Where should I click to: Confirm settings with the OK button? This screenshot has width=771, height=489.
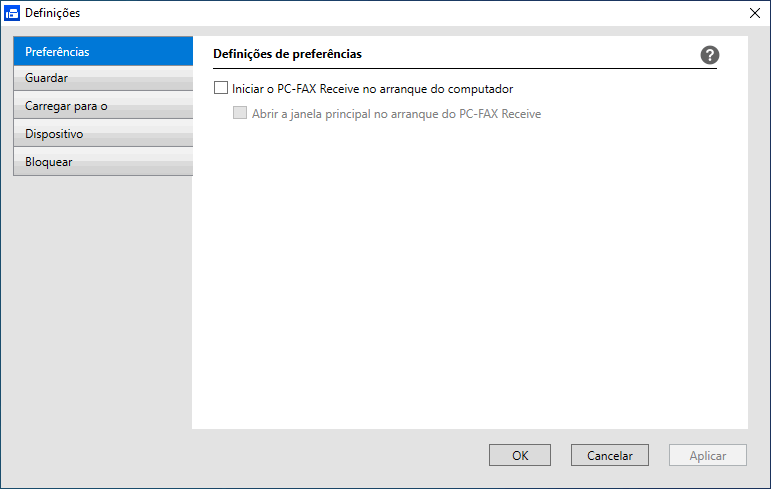click(x=520, y=455)
